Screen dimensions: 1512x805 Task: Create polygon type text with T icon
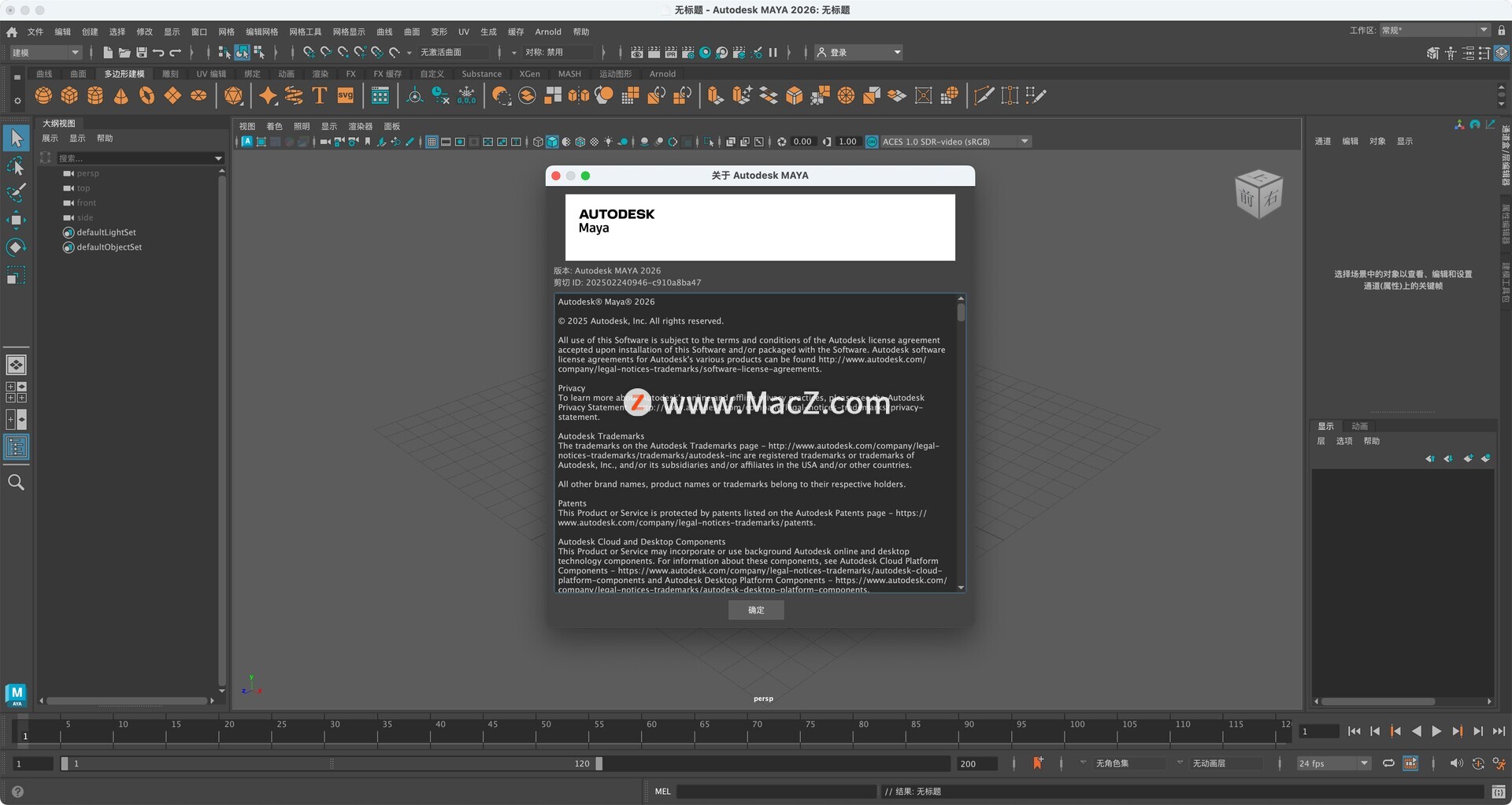pos(320,95)
